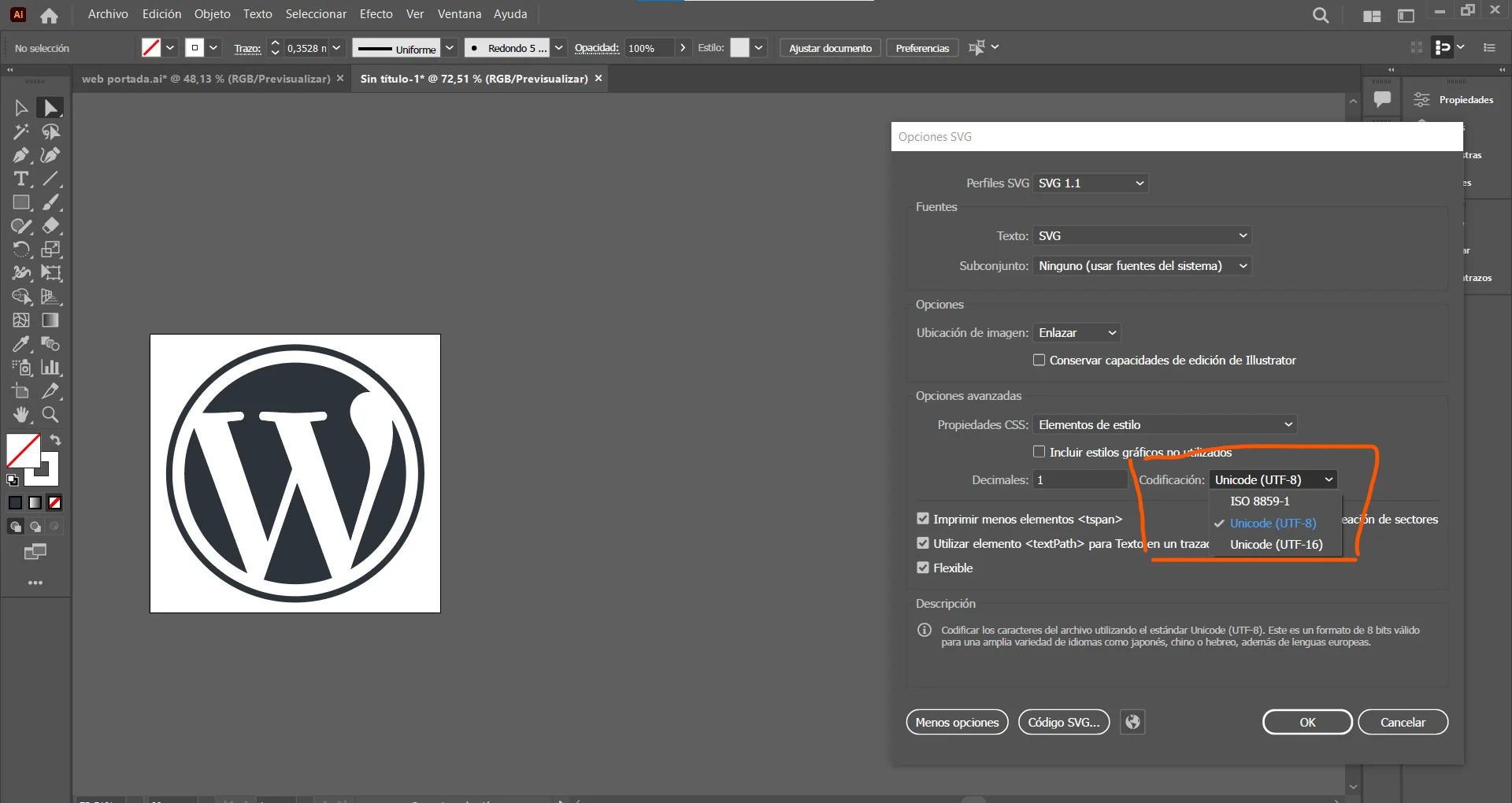Select the Rotate tool

[x=21, y=250]
